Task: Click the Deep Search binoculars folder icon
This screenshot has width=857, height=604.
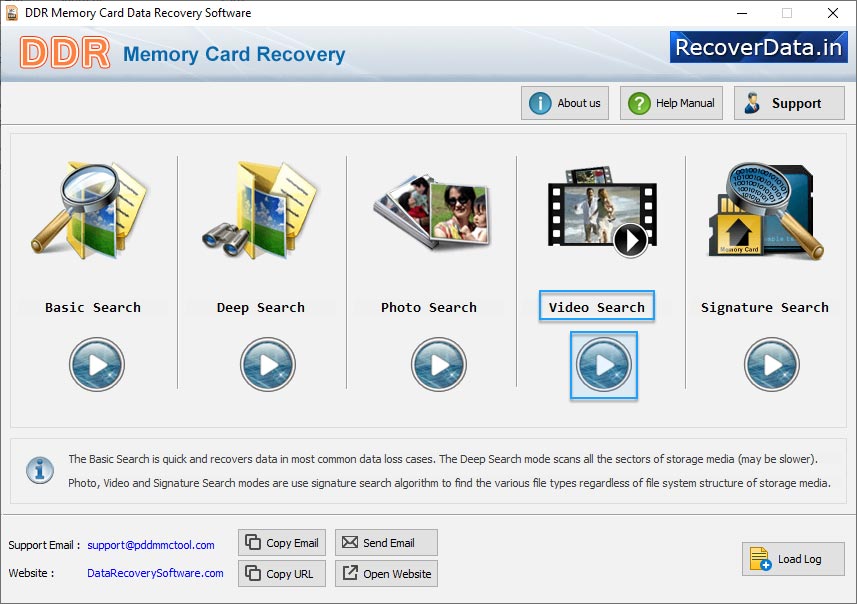Action: pos(260,210)
